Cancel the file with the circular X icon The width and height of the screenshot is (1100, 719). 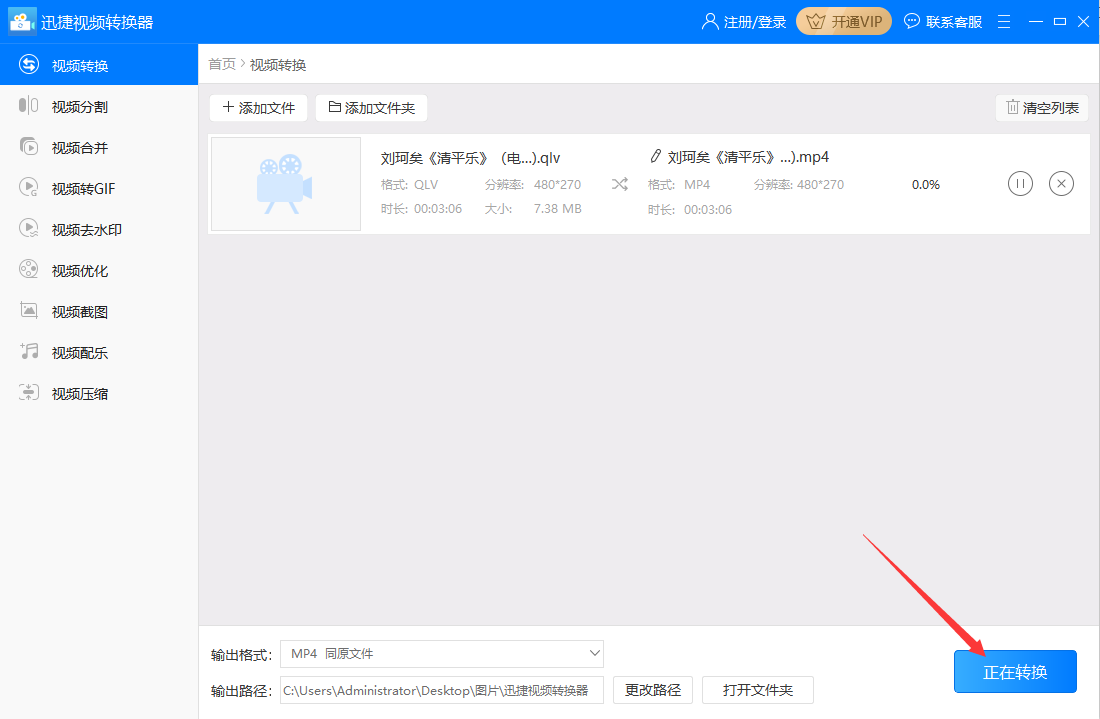[x=1061, y=184]
